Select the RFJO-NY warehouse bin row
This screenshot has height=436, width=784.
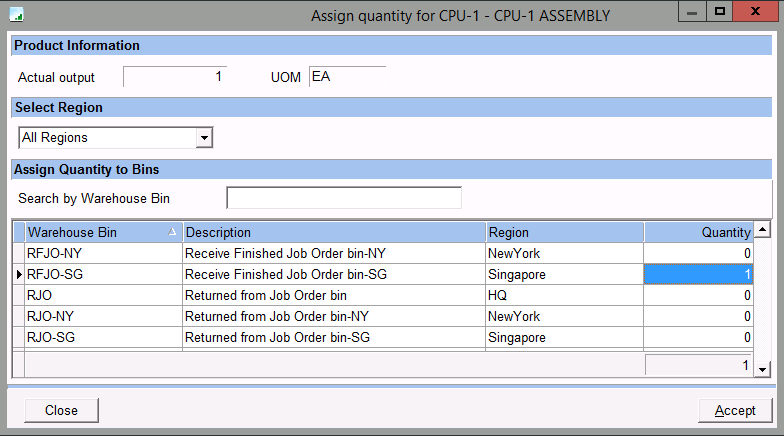coord(102,254)
